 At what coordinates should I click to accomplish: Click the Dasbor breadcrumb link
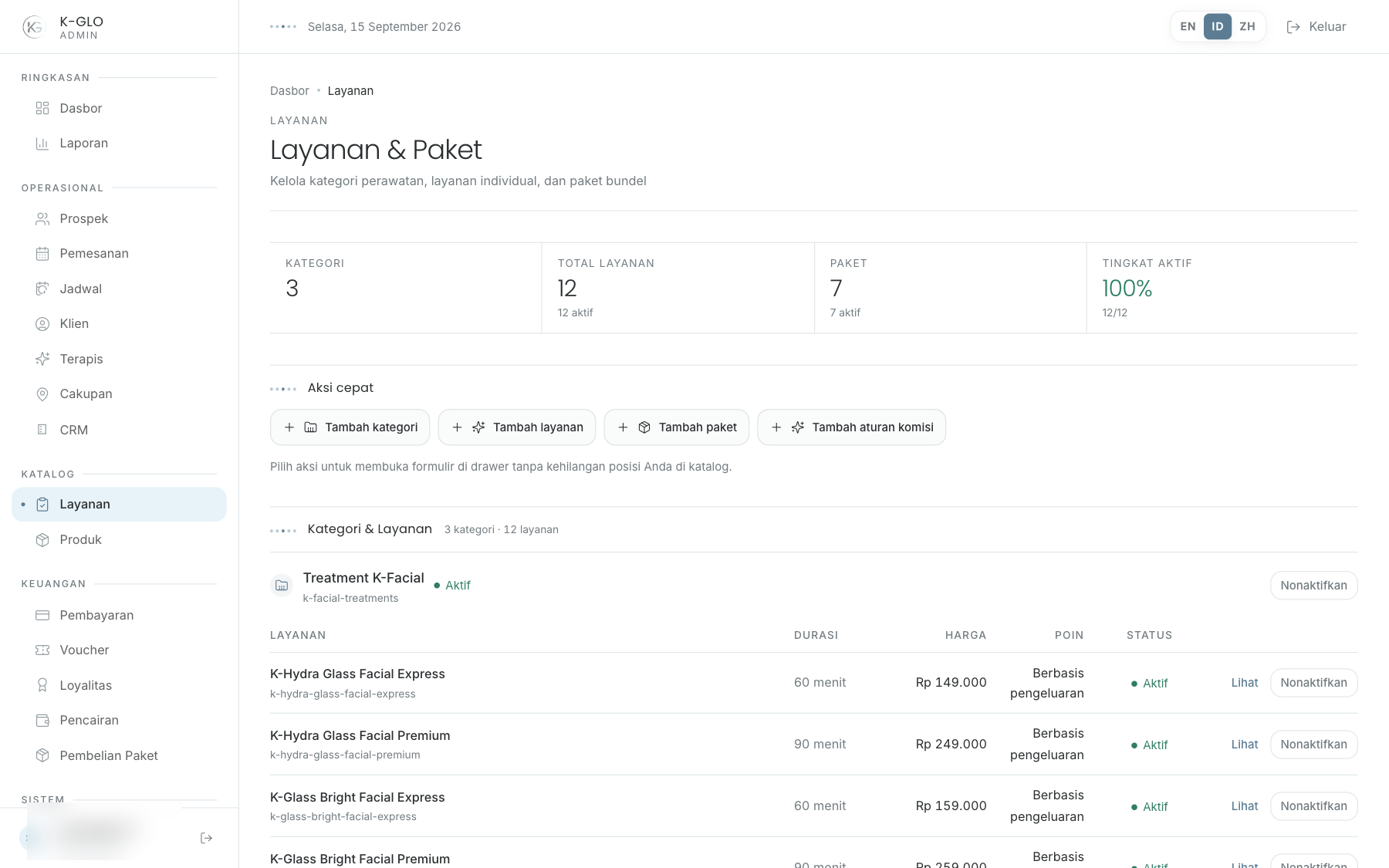[x=289, y=90]
